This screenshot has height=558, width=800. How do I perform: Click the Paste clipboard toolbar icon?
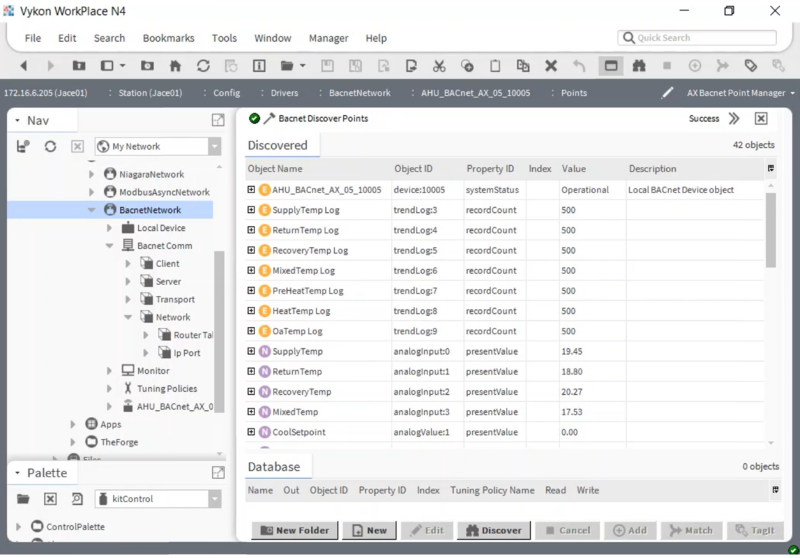pyautogui.click(x=495, y=66)
